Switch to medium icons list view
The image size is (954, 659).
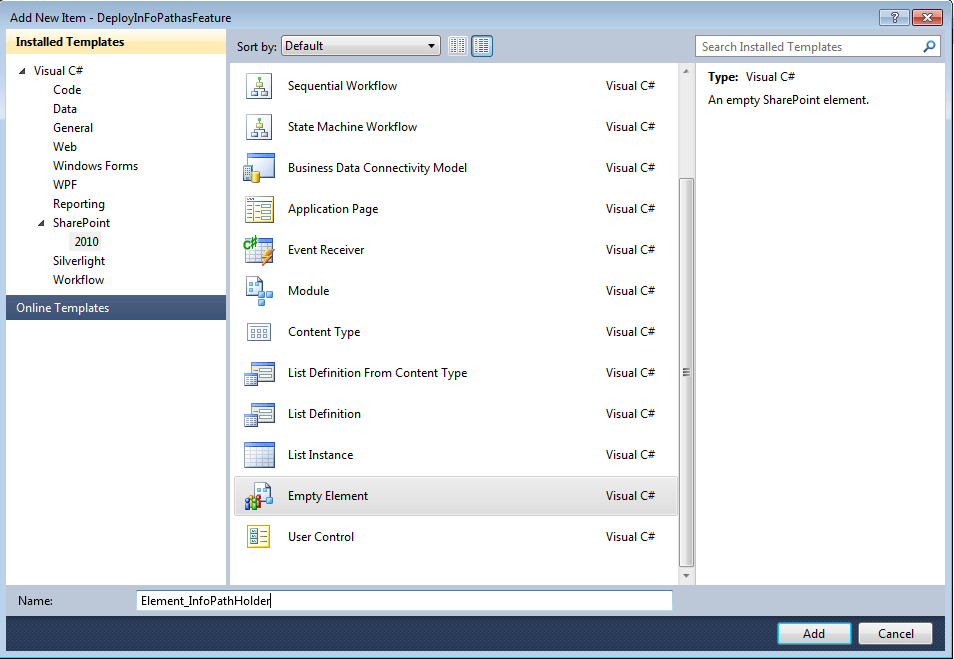pyautogui.click(x=482, y=46)
